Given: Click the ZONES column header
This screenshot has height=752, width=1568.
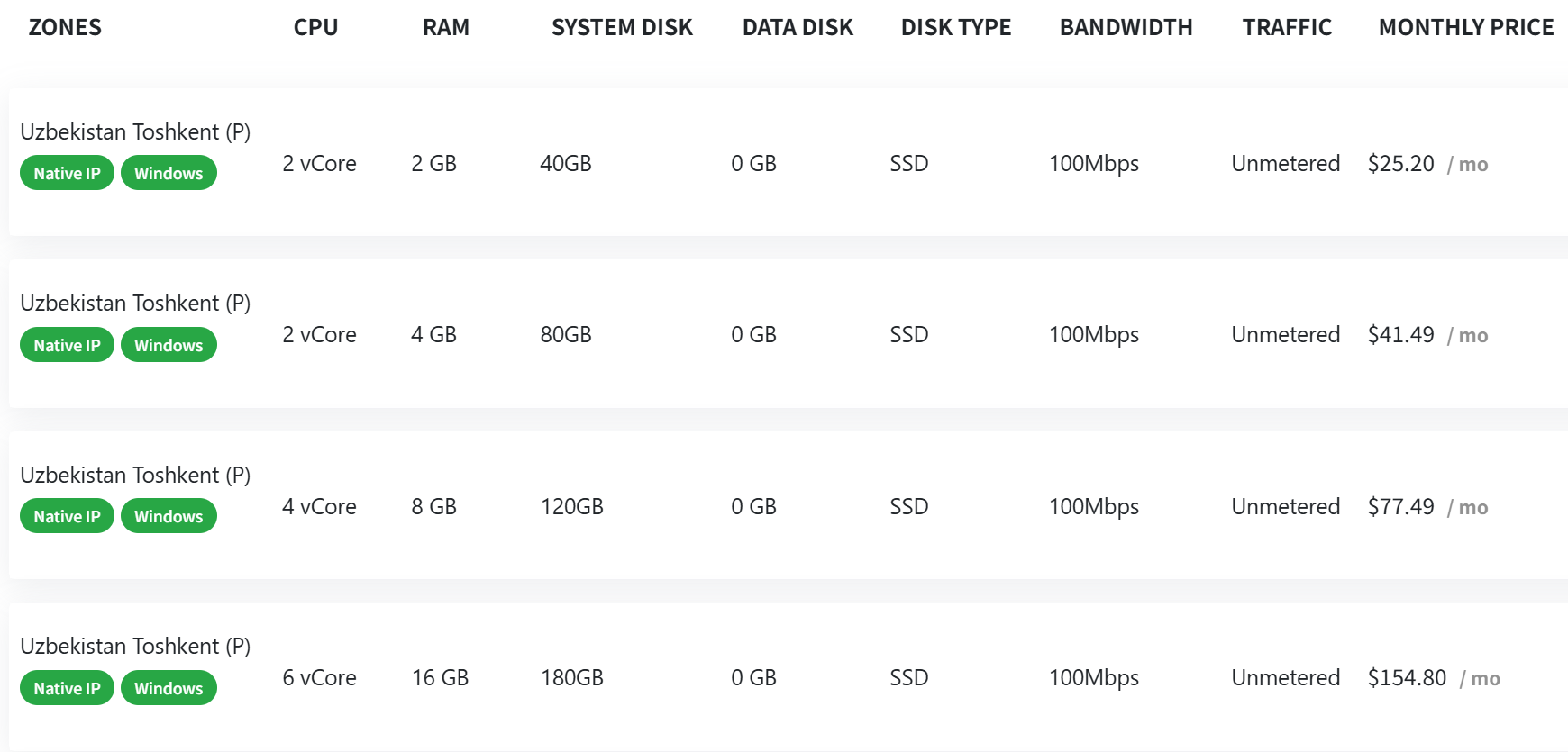Looking at the screenshot, I should coord(65,28).
